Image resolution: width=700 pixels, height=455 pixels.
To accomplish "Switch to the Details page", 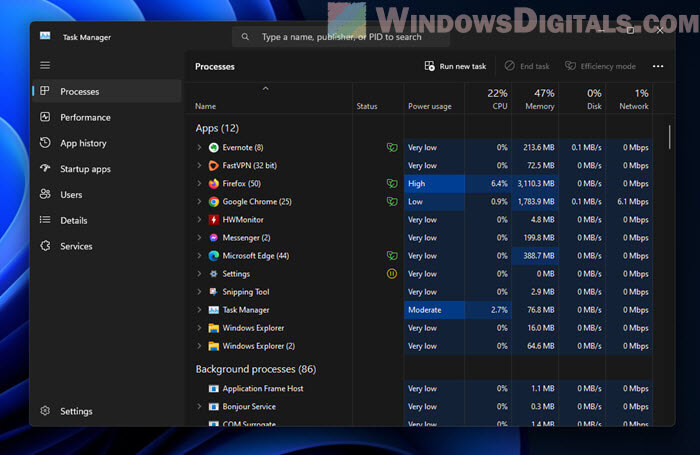I will (107, 221).
